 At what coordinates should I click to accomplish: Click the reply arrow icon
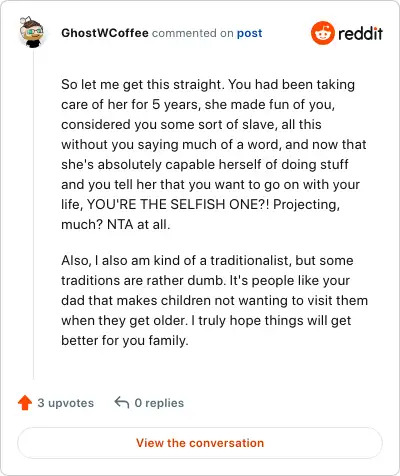(122, 403)
